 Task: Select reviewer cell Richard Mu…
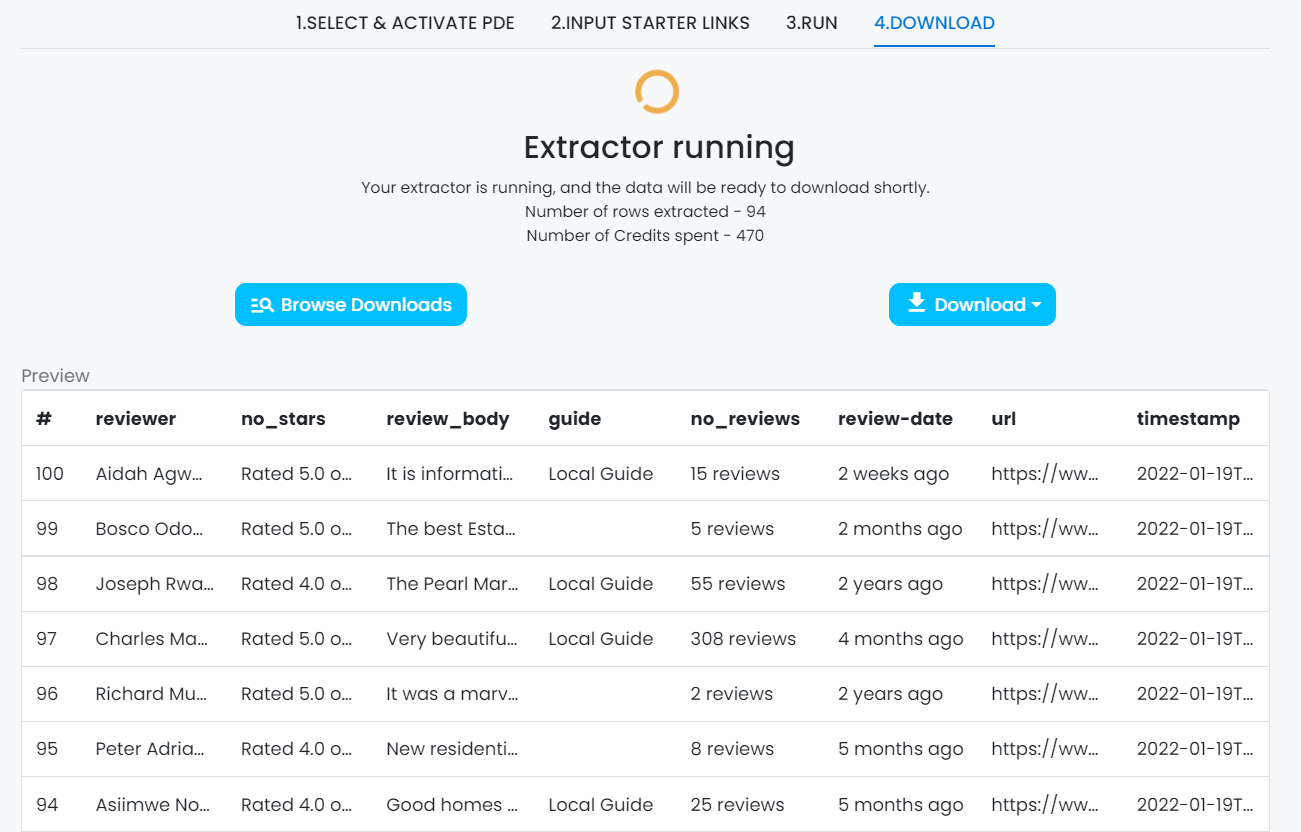(151, 694)
